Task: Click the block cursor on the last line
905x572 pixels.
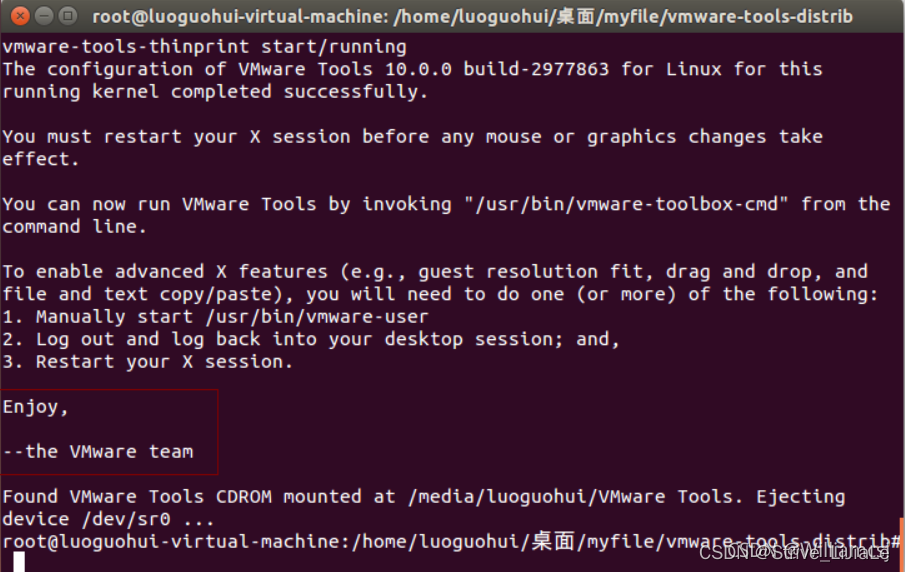Action: tap(19, 561)
